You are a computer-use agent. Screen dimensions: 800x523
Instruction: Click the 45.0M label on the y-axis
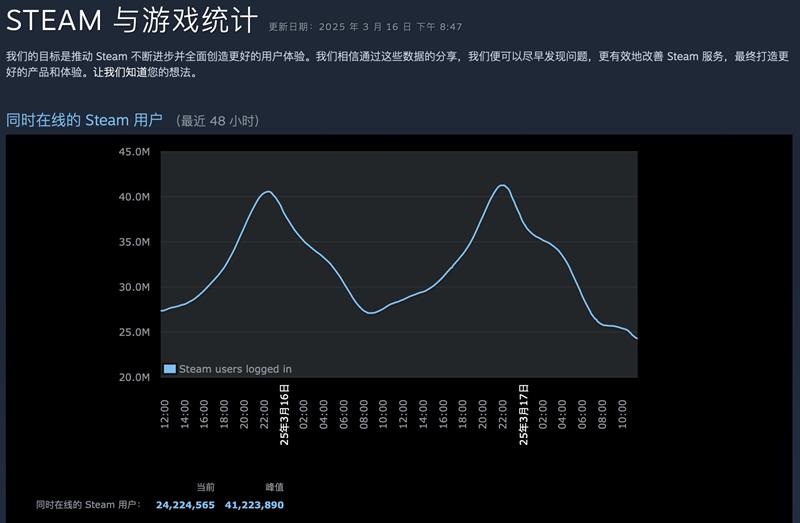[134, 152]
